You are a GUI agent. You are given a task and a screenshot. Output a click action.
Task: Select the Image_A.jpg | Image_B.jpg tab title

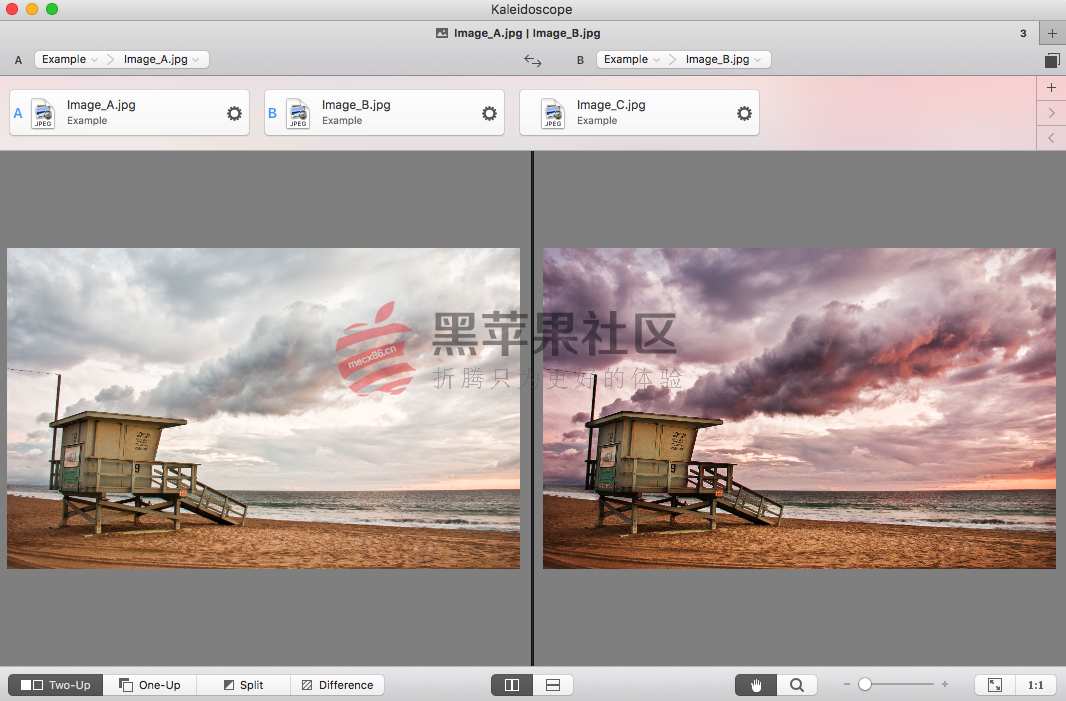click(x=527, y=33)
